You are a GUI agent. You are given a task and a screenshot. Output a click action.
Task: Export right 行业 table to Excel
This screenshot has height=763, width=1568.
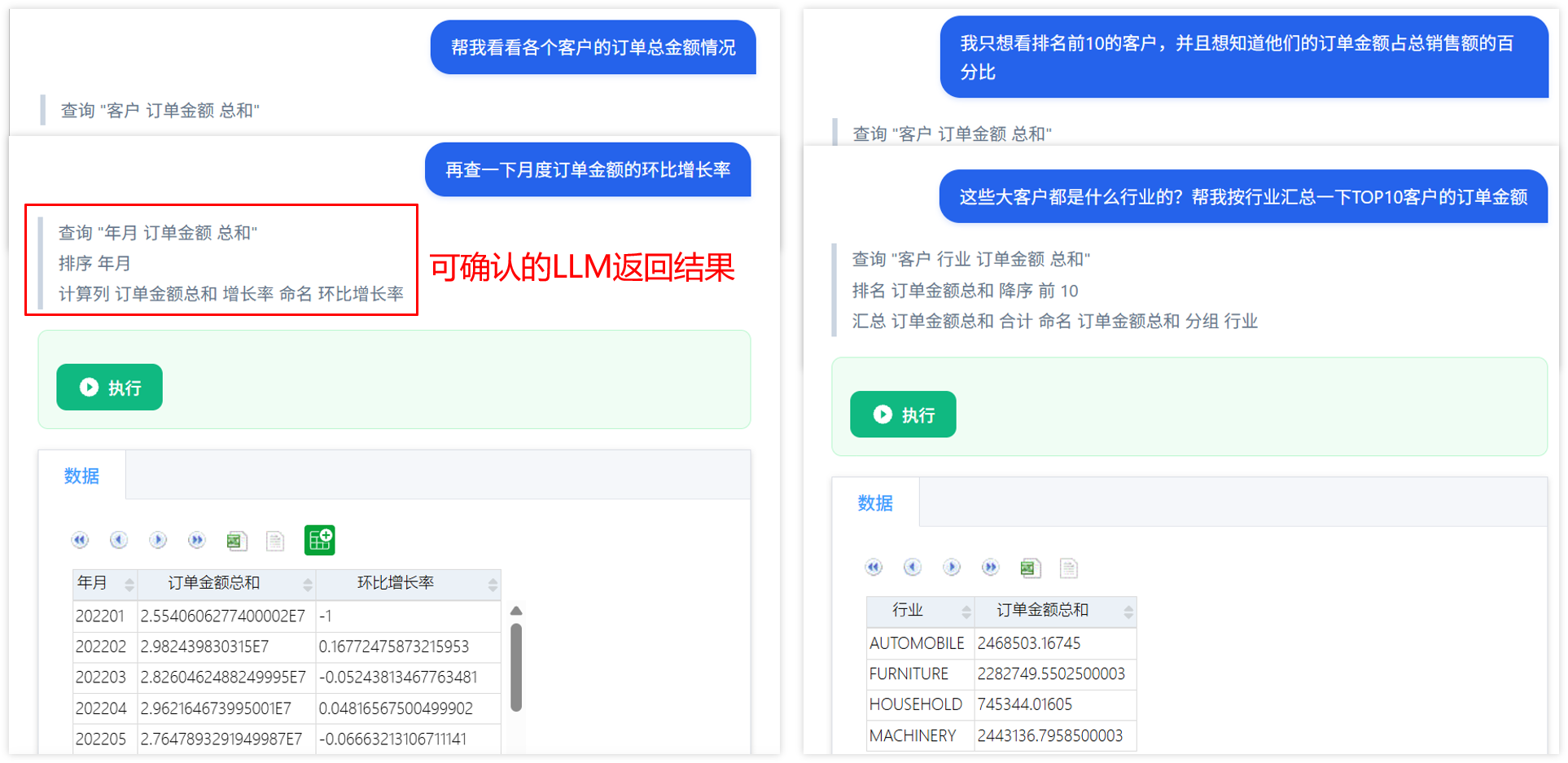coord(1030,568)
